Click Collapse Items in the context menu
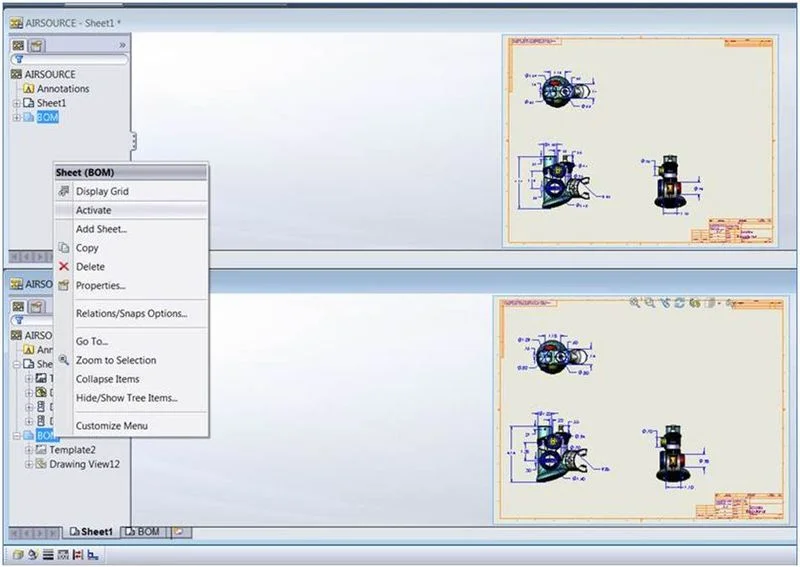The height and width of the screenshot is (567, 800). [x=131, y=379]
